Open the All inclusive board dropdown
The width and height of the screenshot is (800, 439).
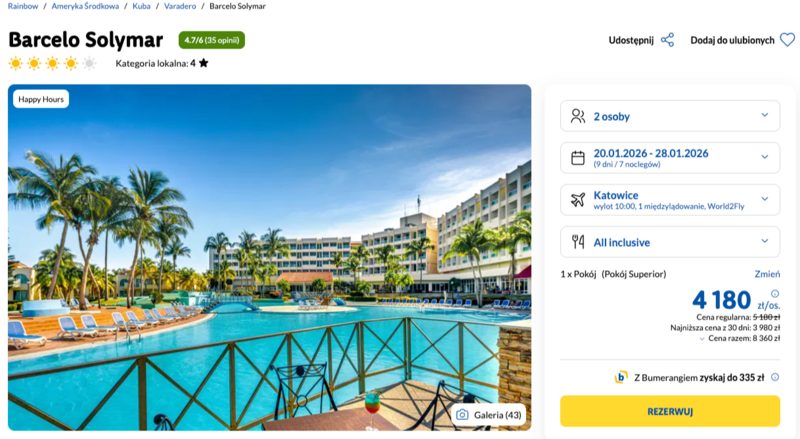765,241
